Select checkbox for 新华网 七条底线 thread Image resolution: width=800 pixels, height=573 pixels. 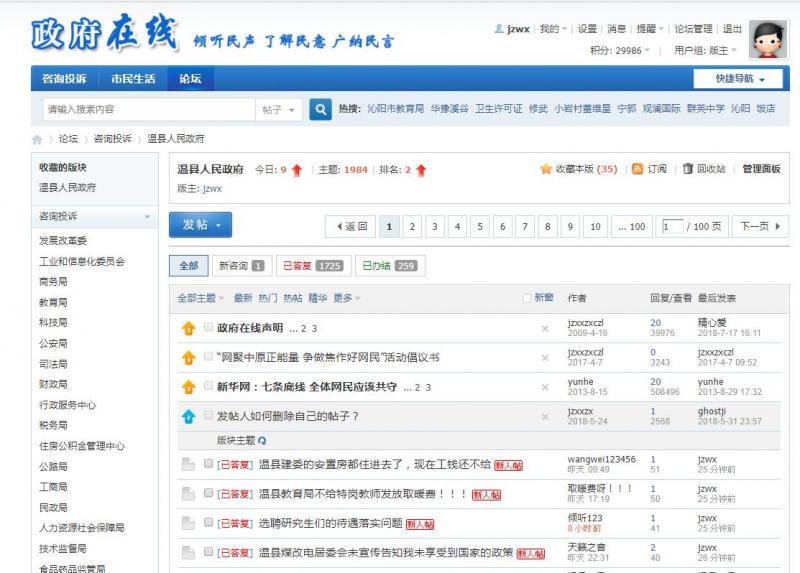coord(208,386)
